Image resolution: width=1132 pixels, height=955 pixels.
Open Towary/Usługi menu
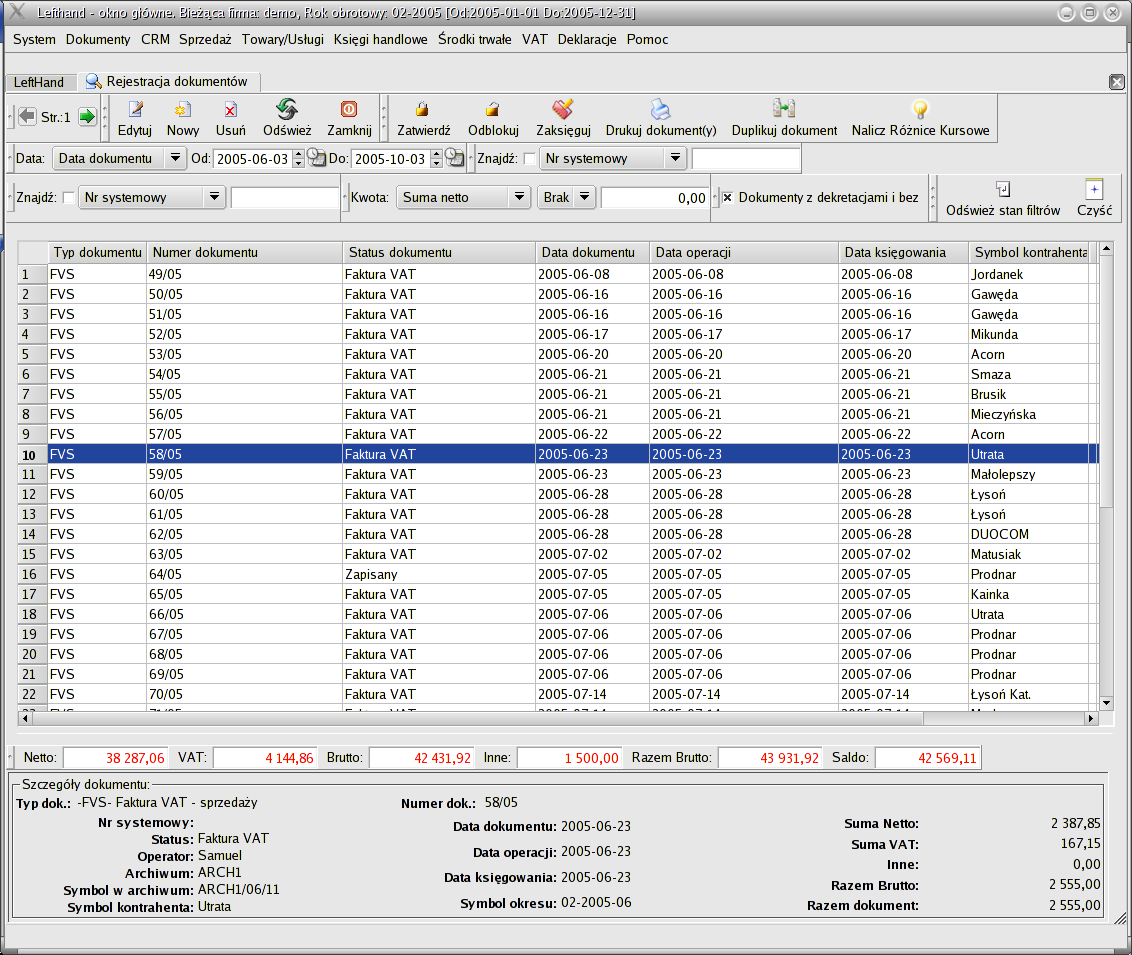point(282,40)
